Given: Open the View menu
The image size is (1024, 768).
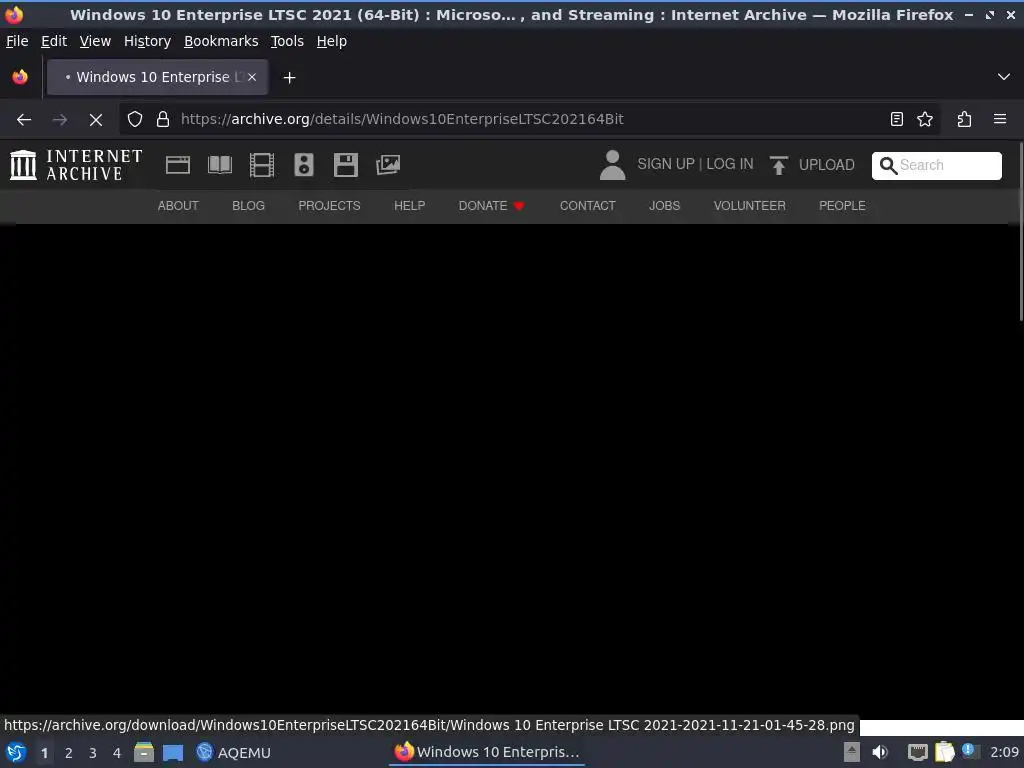Looking at the screenshot, I should (95, 41).
